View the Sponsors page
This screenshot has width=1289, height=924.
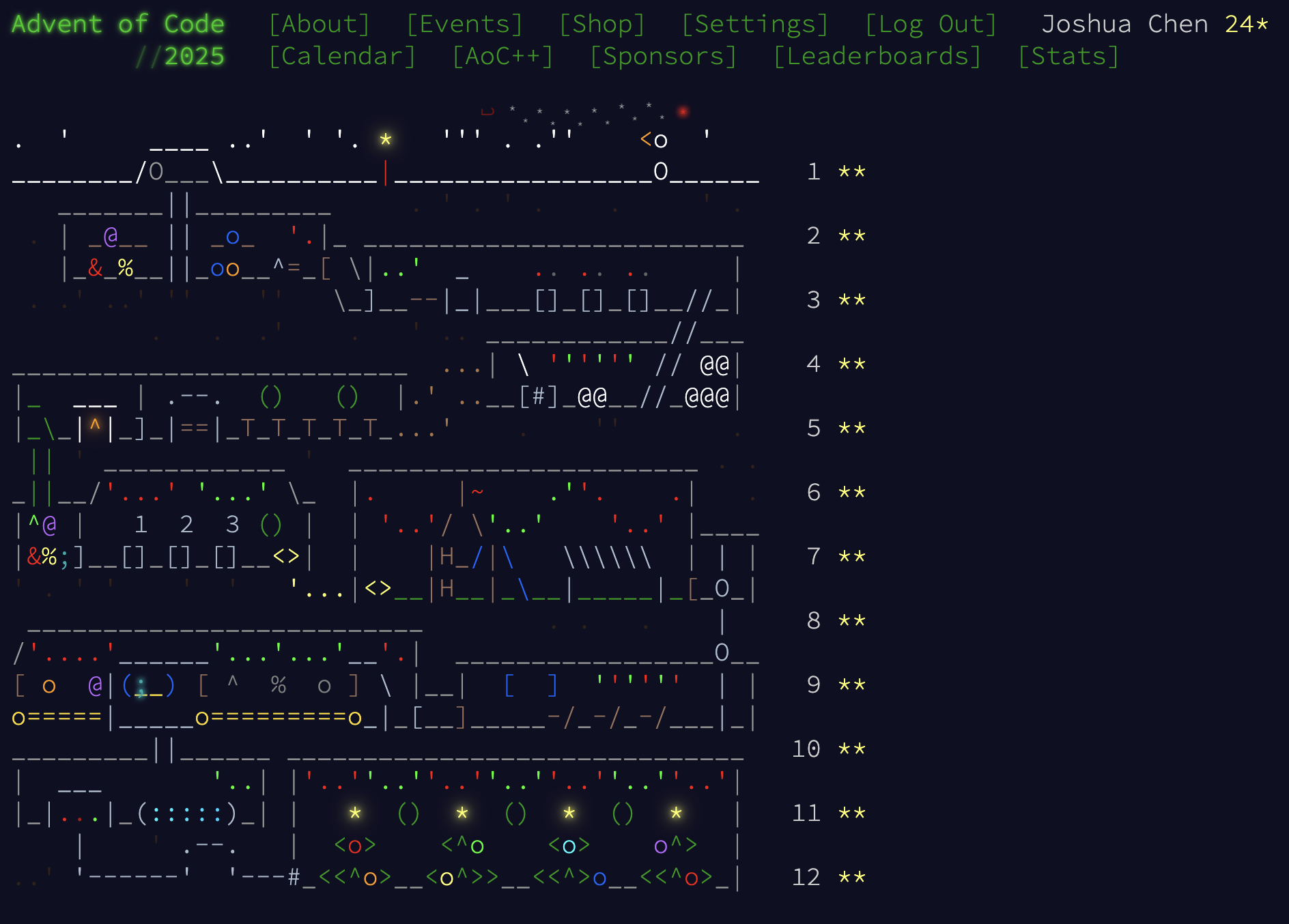664,57
